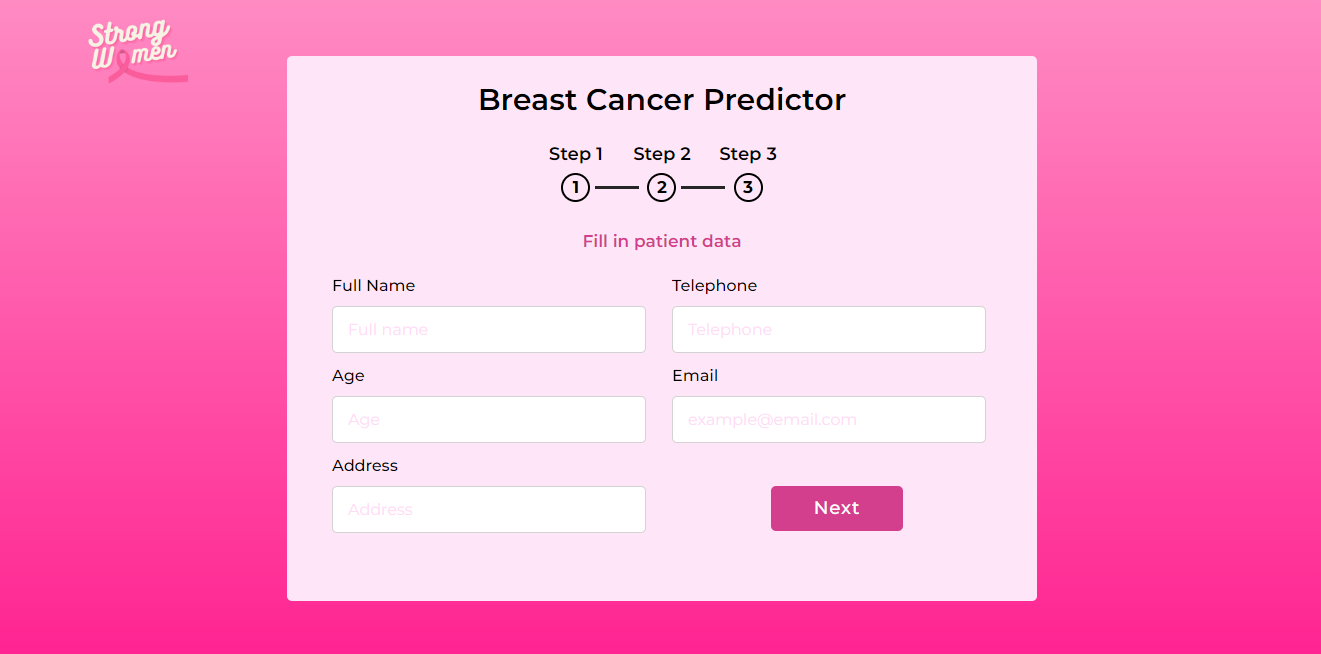This screenshot has width=1321, height=654.
Task: Click the Email field label
Action: (x=694, y=375)
